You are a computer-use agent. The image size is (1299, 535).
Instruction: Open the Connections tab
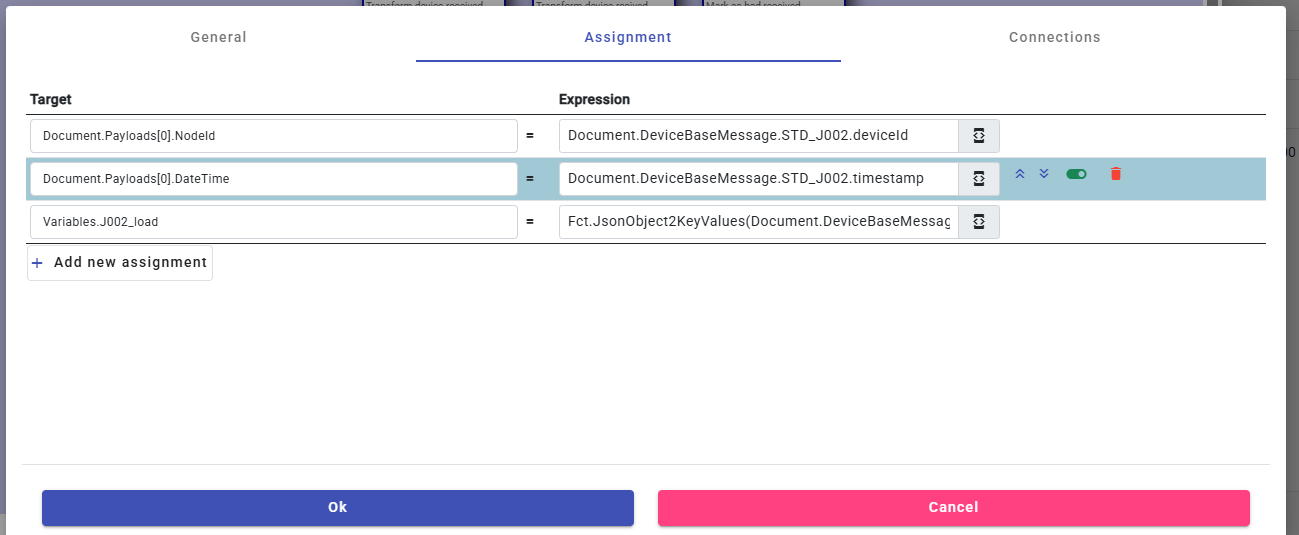(x=1054, y=37)
